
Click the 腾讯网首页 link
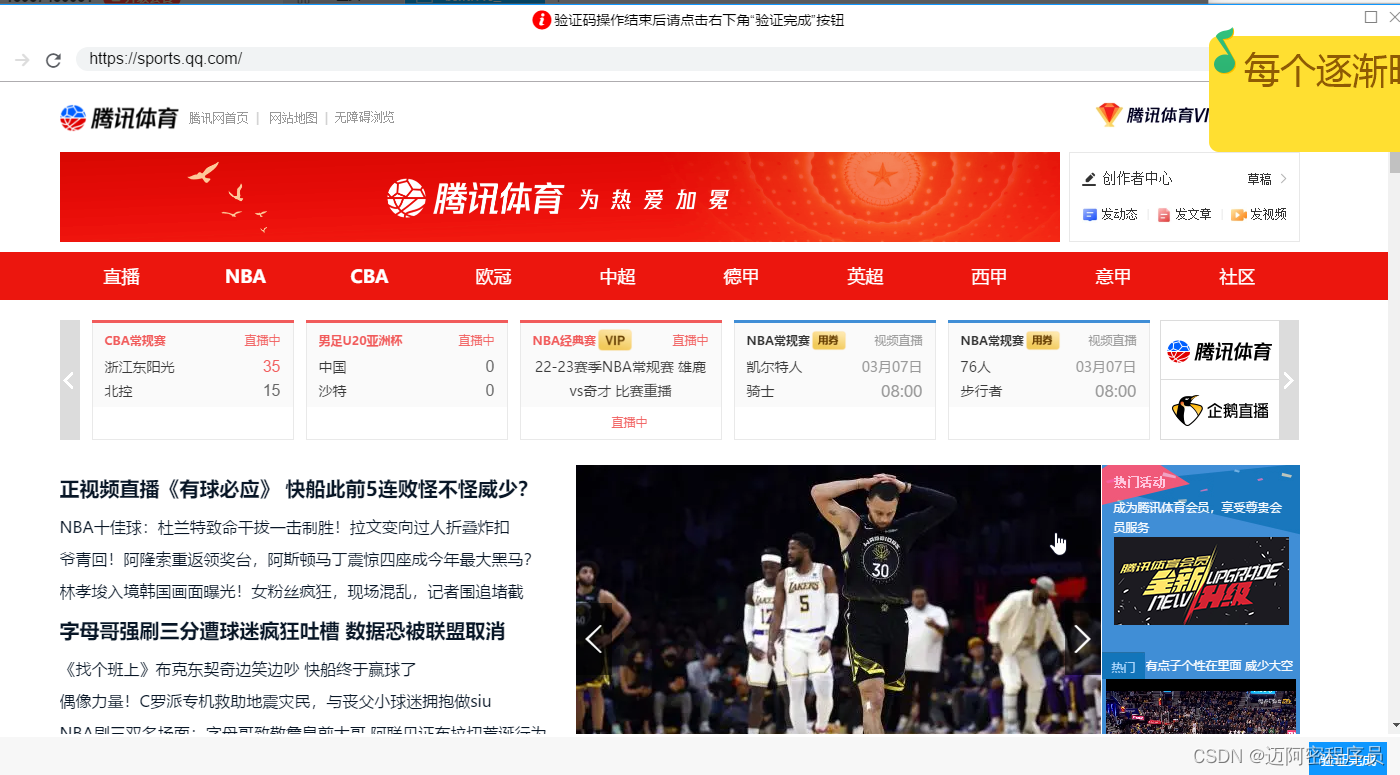219,118
